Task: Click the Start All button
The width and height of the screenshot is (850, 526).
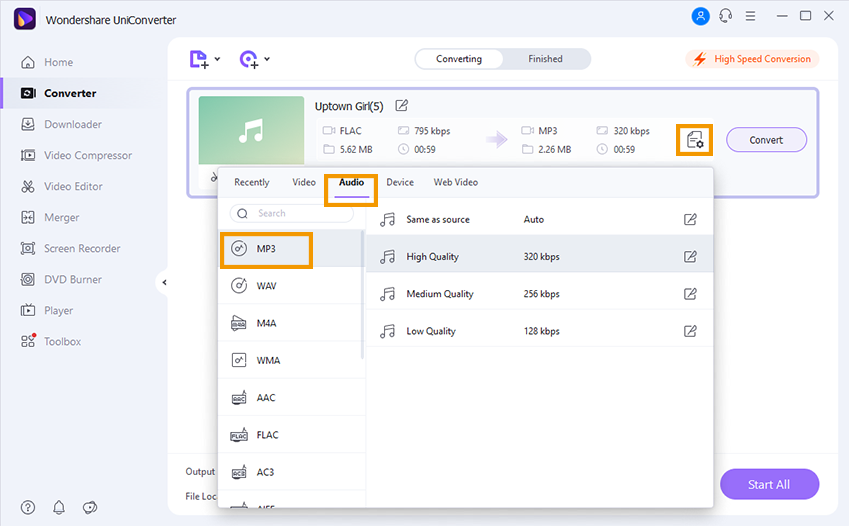Action: point(769,485)
